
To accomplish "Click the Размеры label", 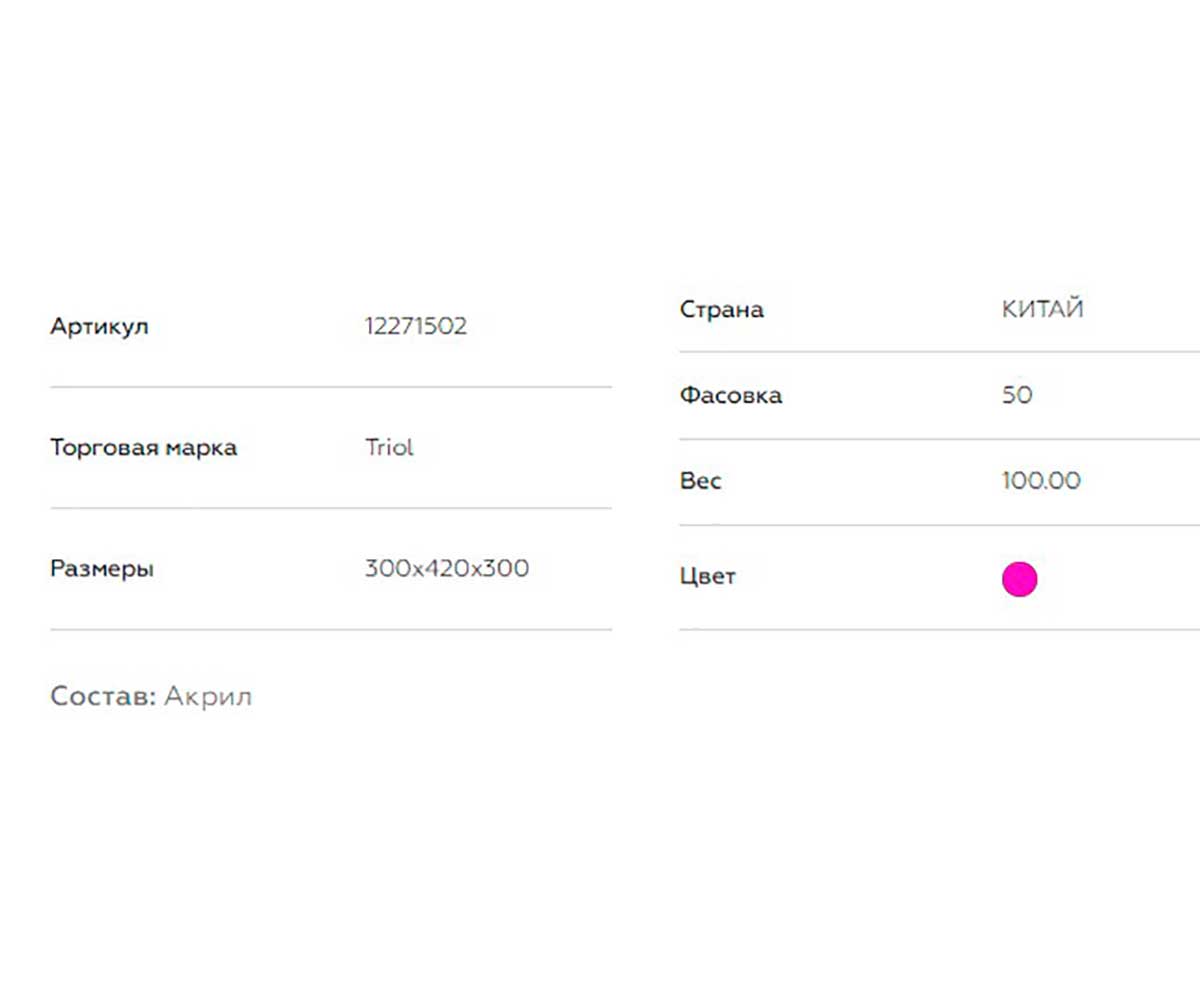I will pyautogui.click(x=102, y=569).
